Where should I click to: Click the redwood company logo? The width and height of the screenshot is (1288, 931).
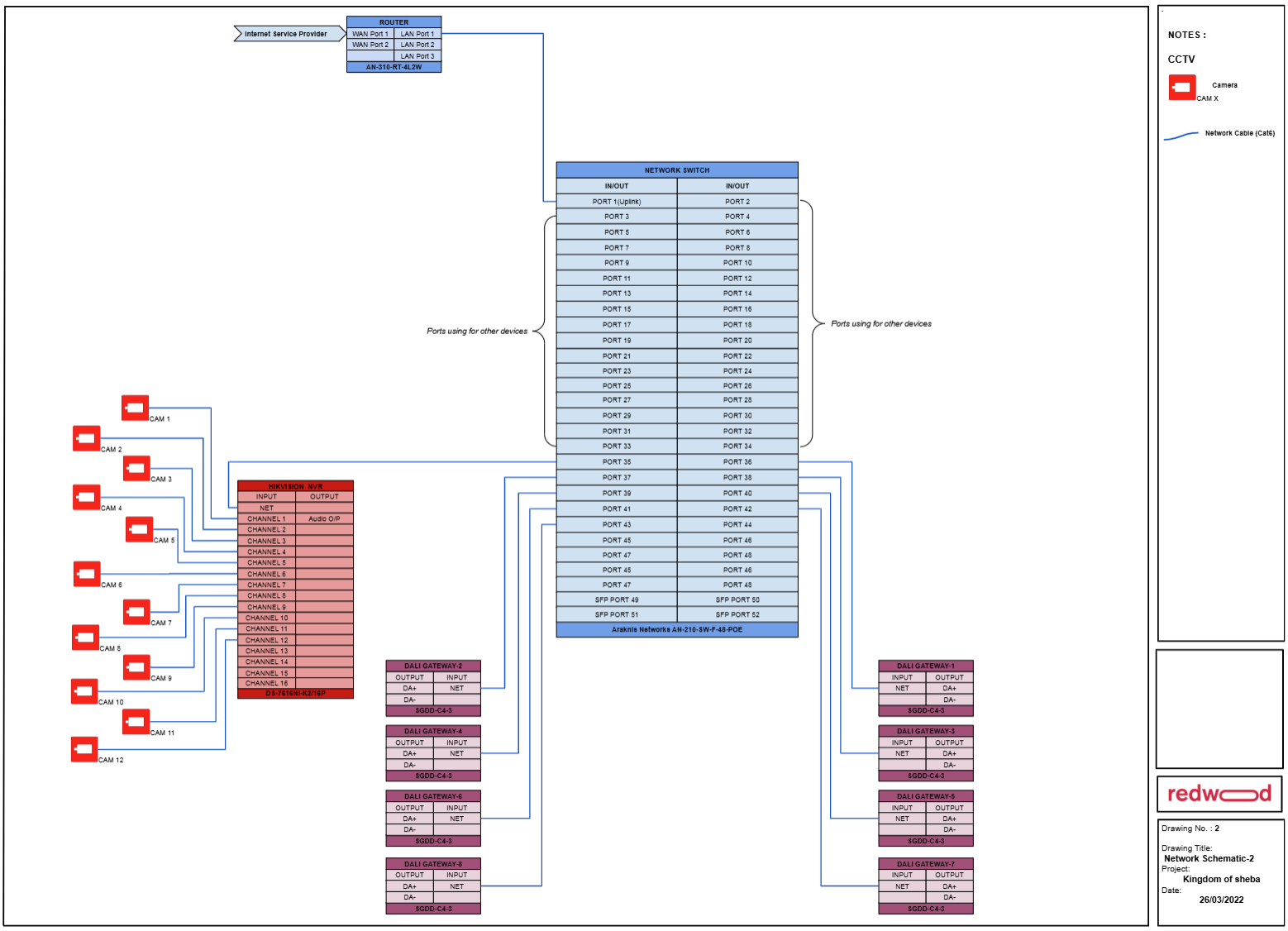tap(1219, 794)
